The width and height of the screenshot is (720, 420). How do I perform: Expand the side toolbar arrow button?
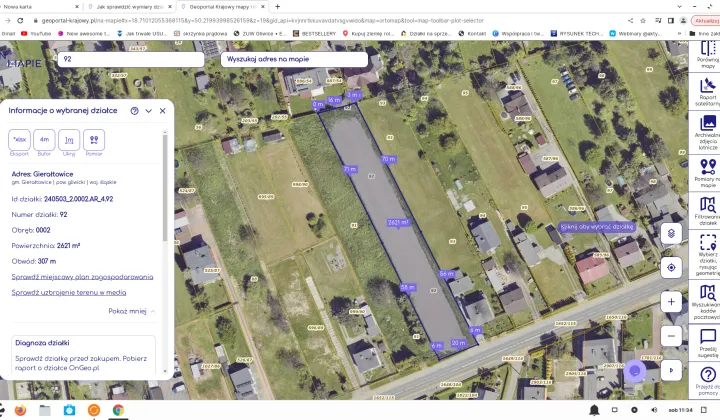(671, 370)
